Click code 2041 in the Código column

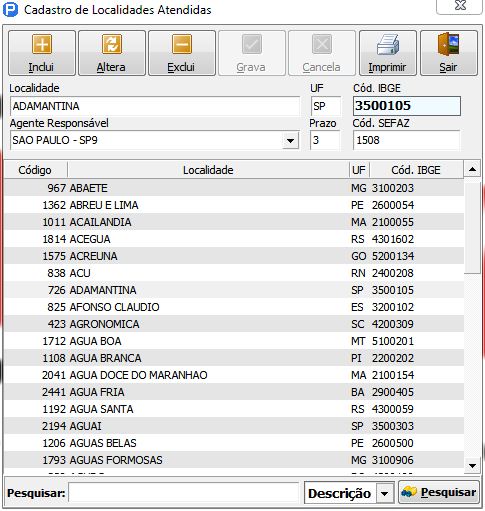coord(54,375)
